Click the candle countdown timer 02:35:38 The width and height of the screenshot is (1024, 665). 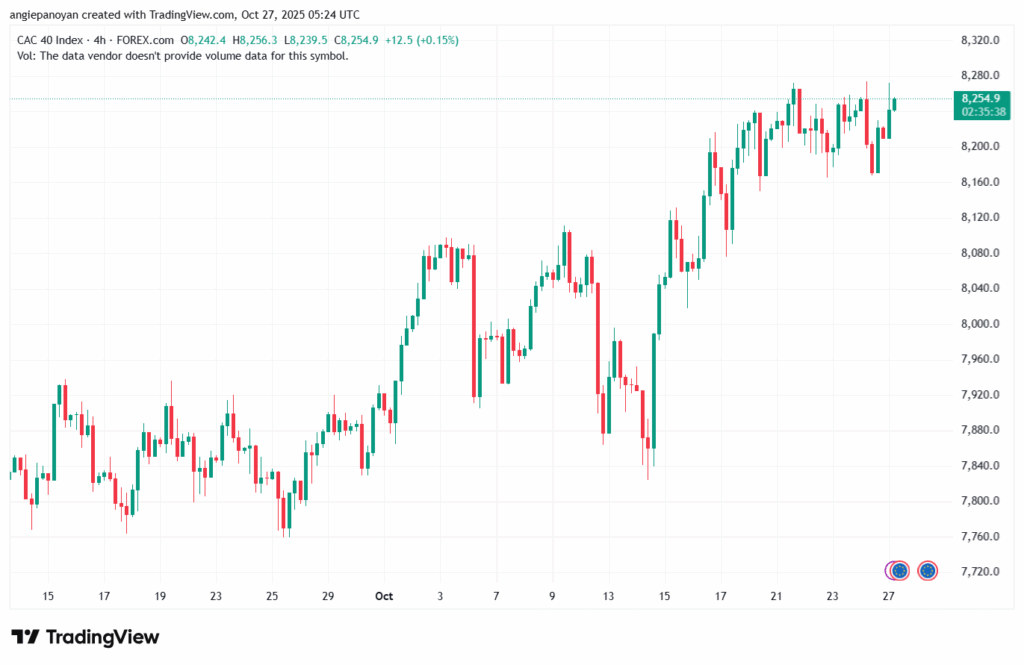click(980, 112)
